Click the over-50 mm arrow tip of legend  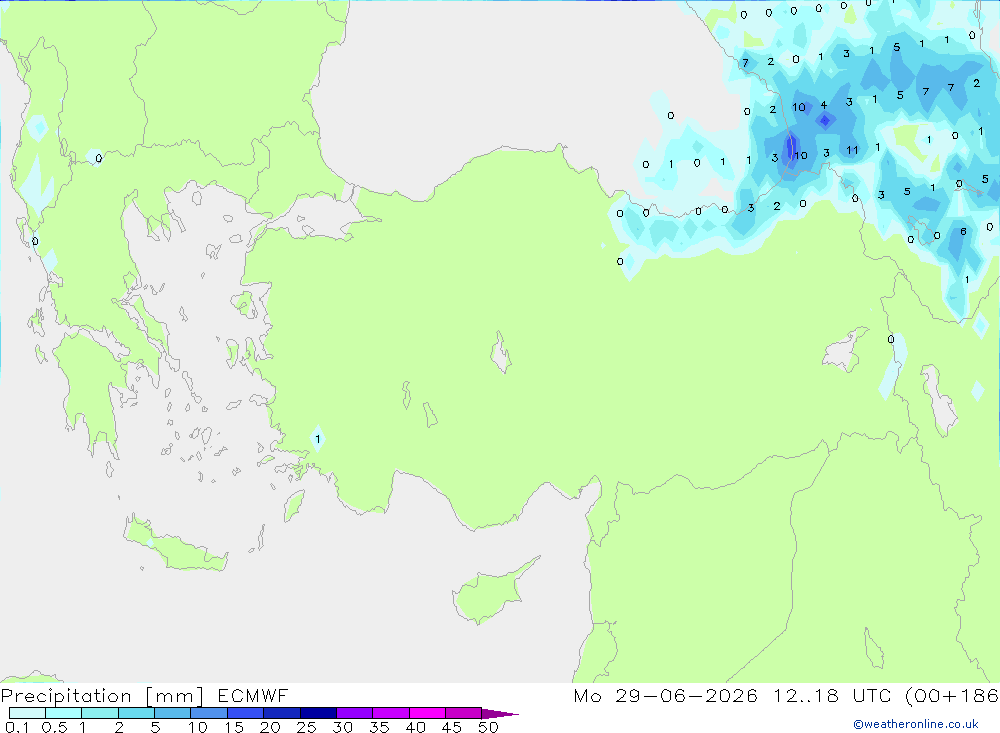(499, 713)
